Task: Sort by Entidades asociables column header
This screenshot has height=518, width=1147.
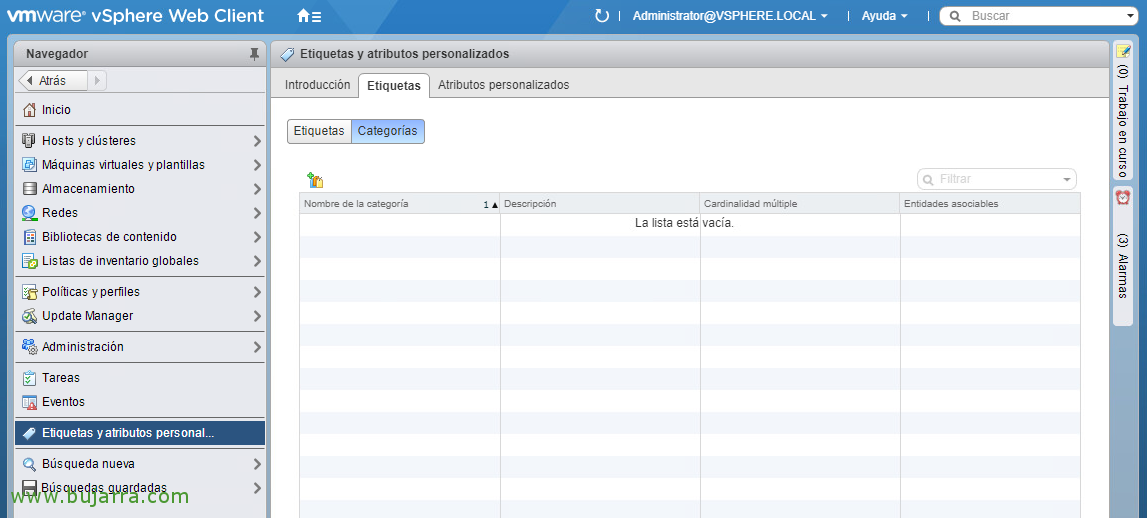Action: [x=990, y=204]
